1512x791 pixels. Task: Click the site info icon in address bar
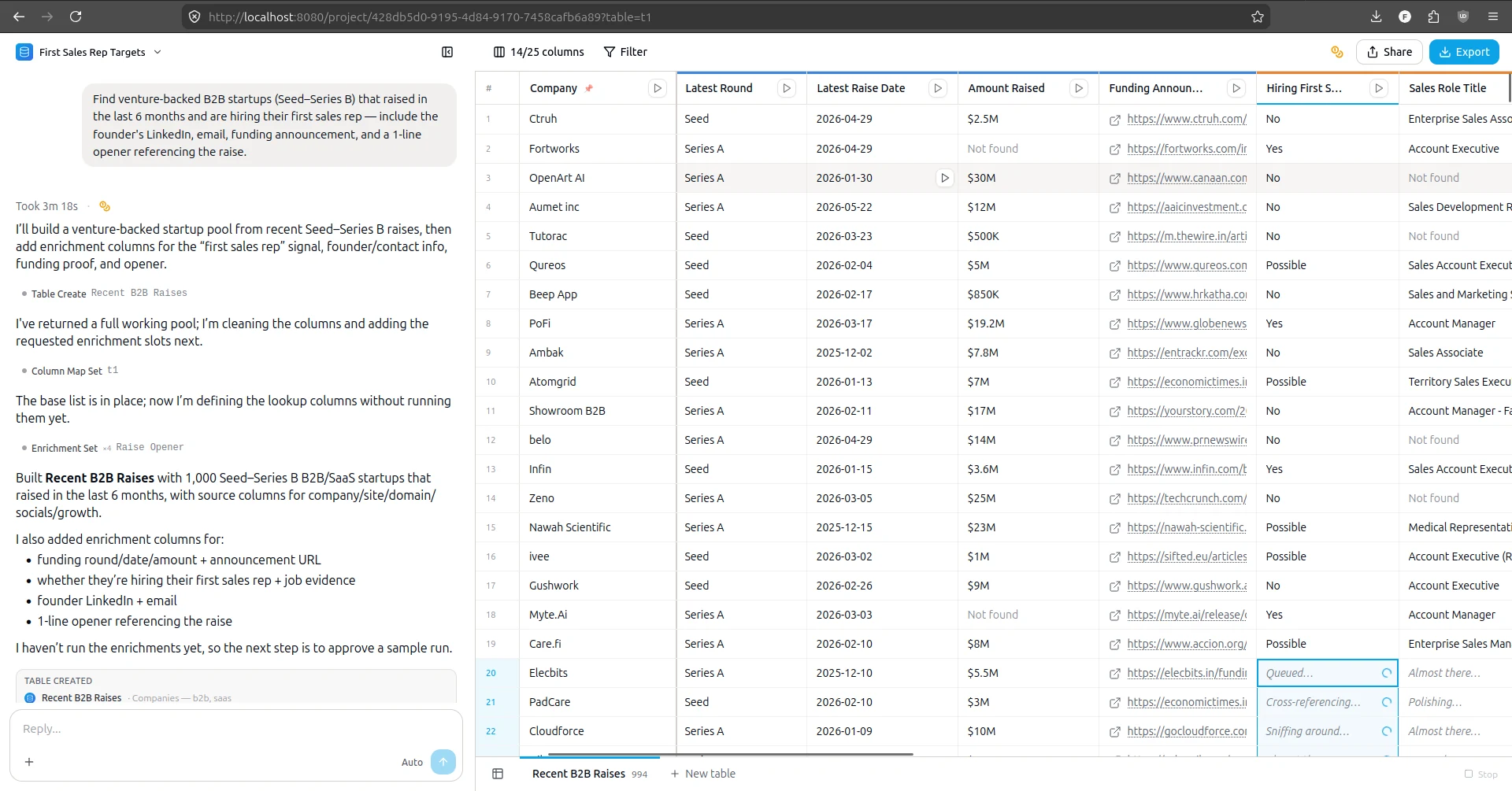pyautogui.click(x=195, y=17)
